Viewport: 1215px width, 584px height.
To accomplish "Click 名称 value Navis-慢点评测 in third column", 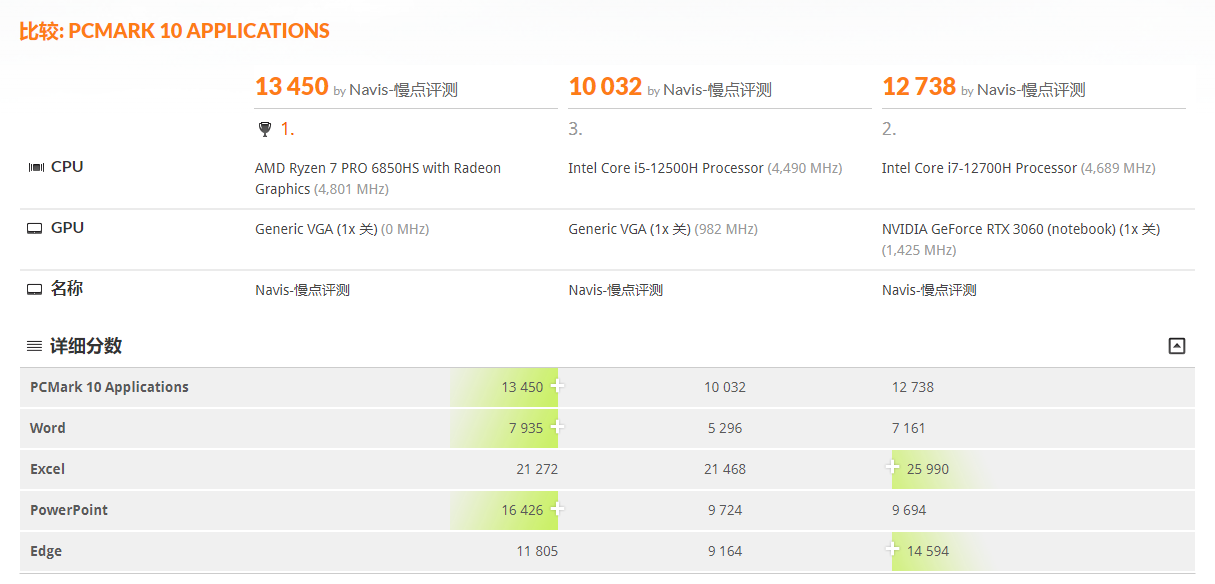I will [x=929, y=290].
